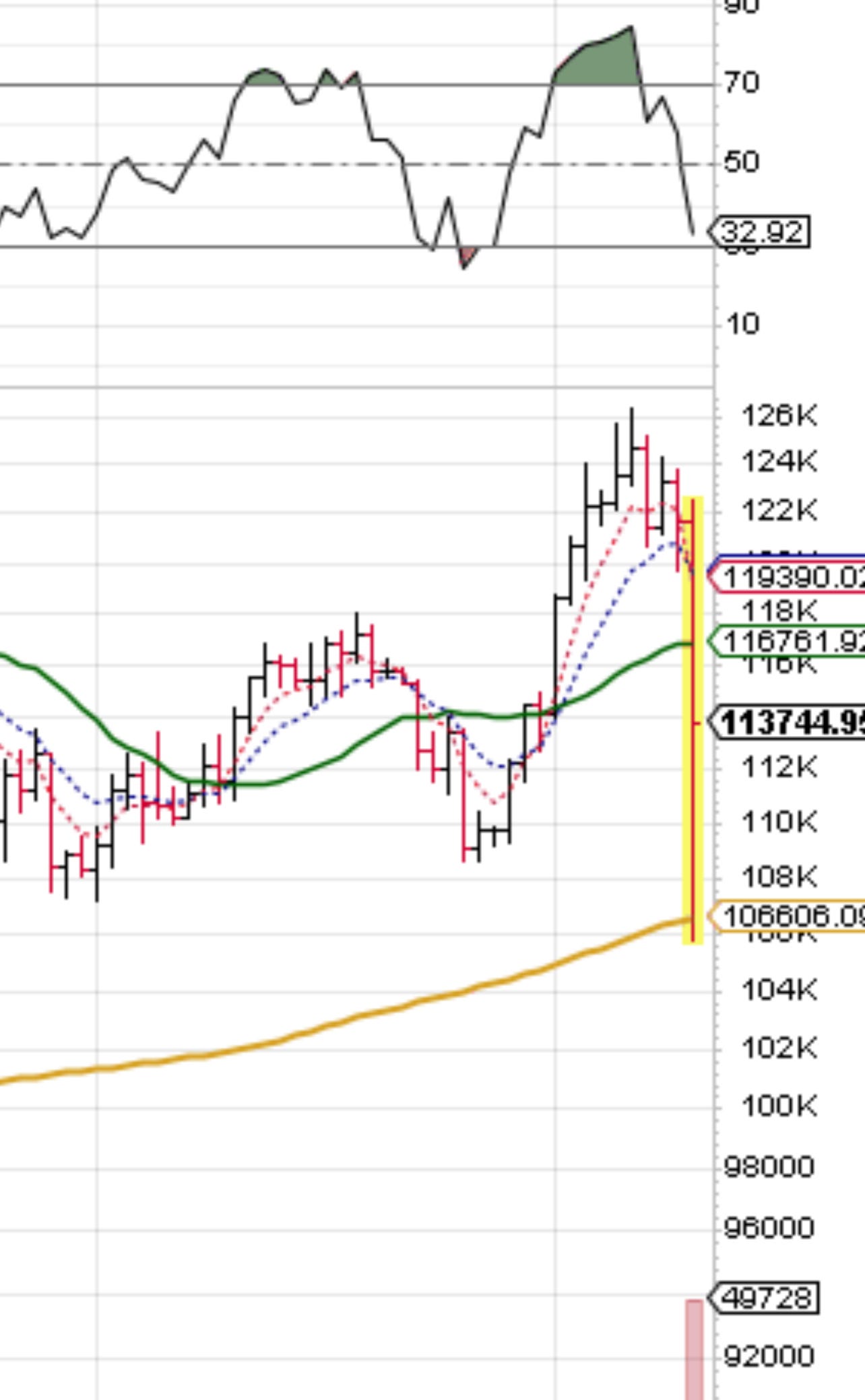The height and width of the screenshot is (1400, 865).
Task: Click the 104K price axis label
Action: click(x=779, y=990)
